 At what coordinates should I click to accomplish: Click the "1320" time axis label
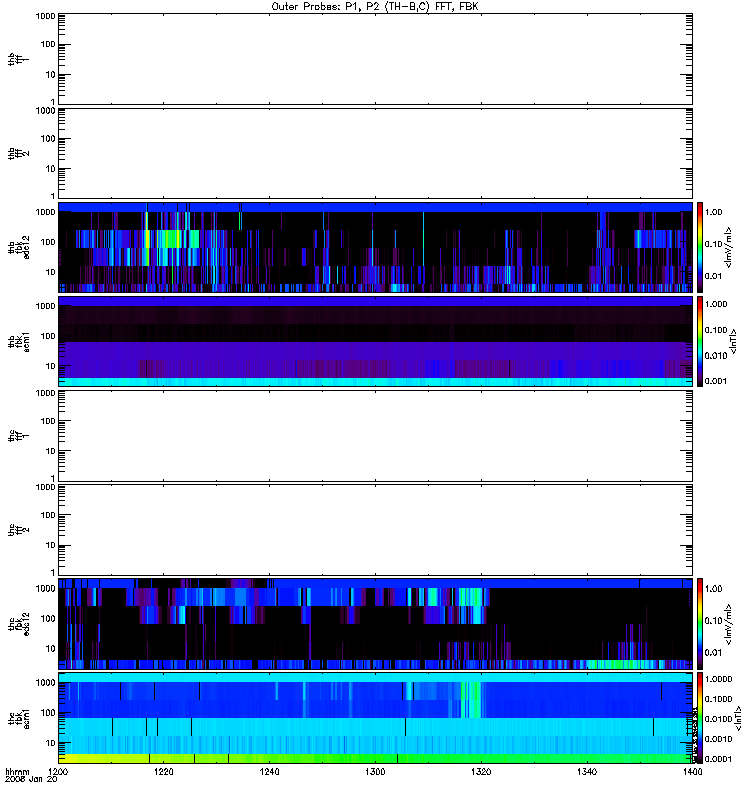[x=481, y=772]
